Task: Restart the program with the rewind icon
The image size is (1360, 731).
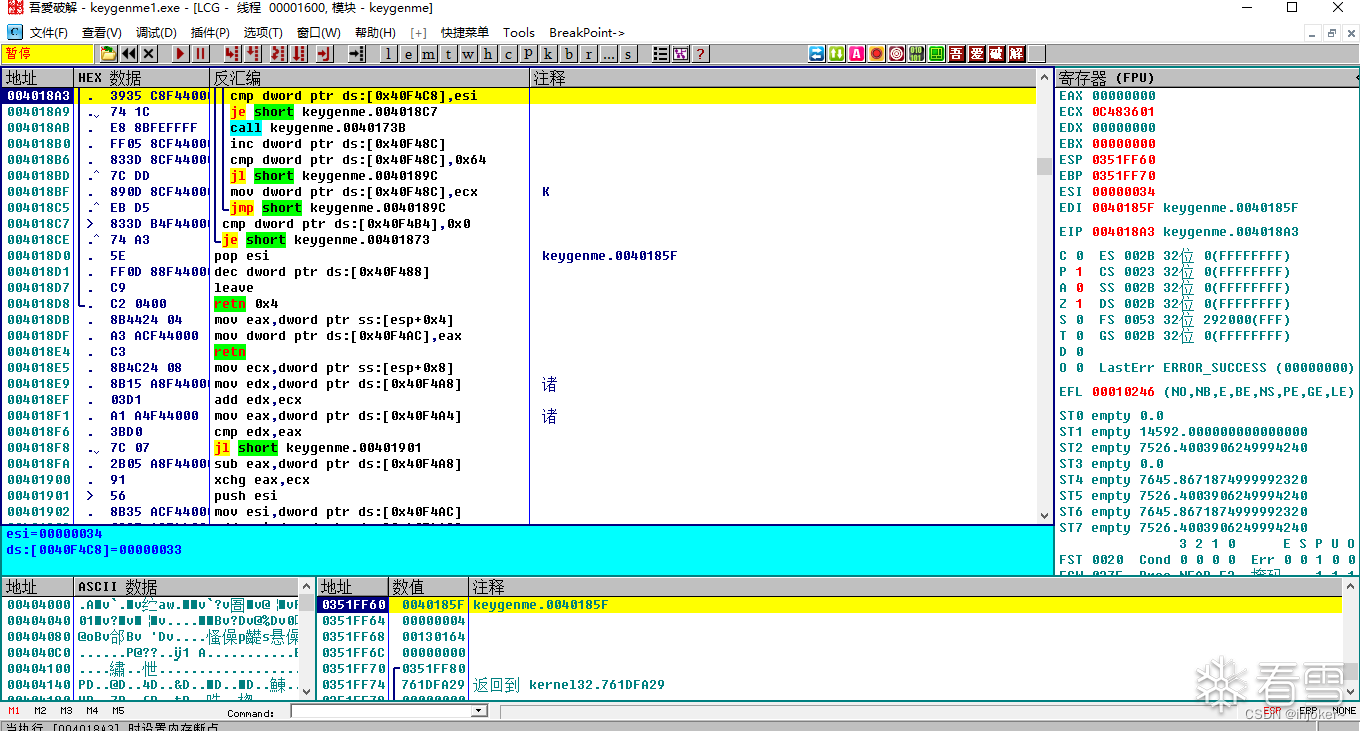Action: point(129,54)
